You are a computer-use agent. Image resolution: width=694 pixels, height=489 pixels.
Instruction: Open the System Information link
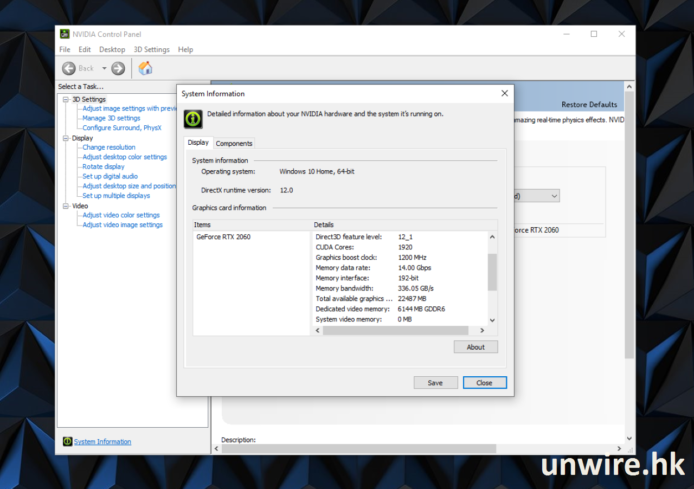[x=102, y=441]
